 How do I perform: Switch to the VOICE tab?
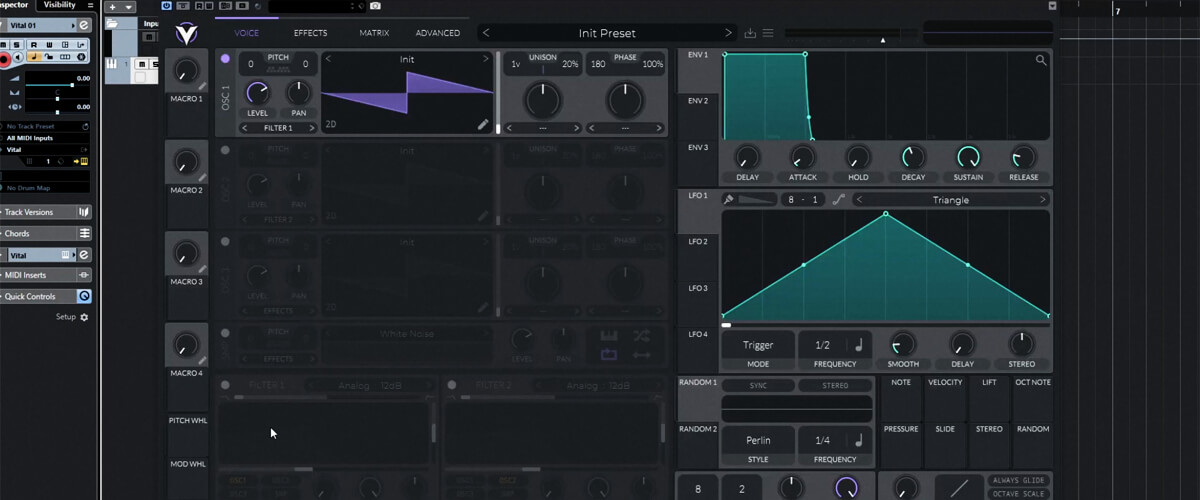[x=246, y=33]
